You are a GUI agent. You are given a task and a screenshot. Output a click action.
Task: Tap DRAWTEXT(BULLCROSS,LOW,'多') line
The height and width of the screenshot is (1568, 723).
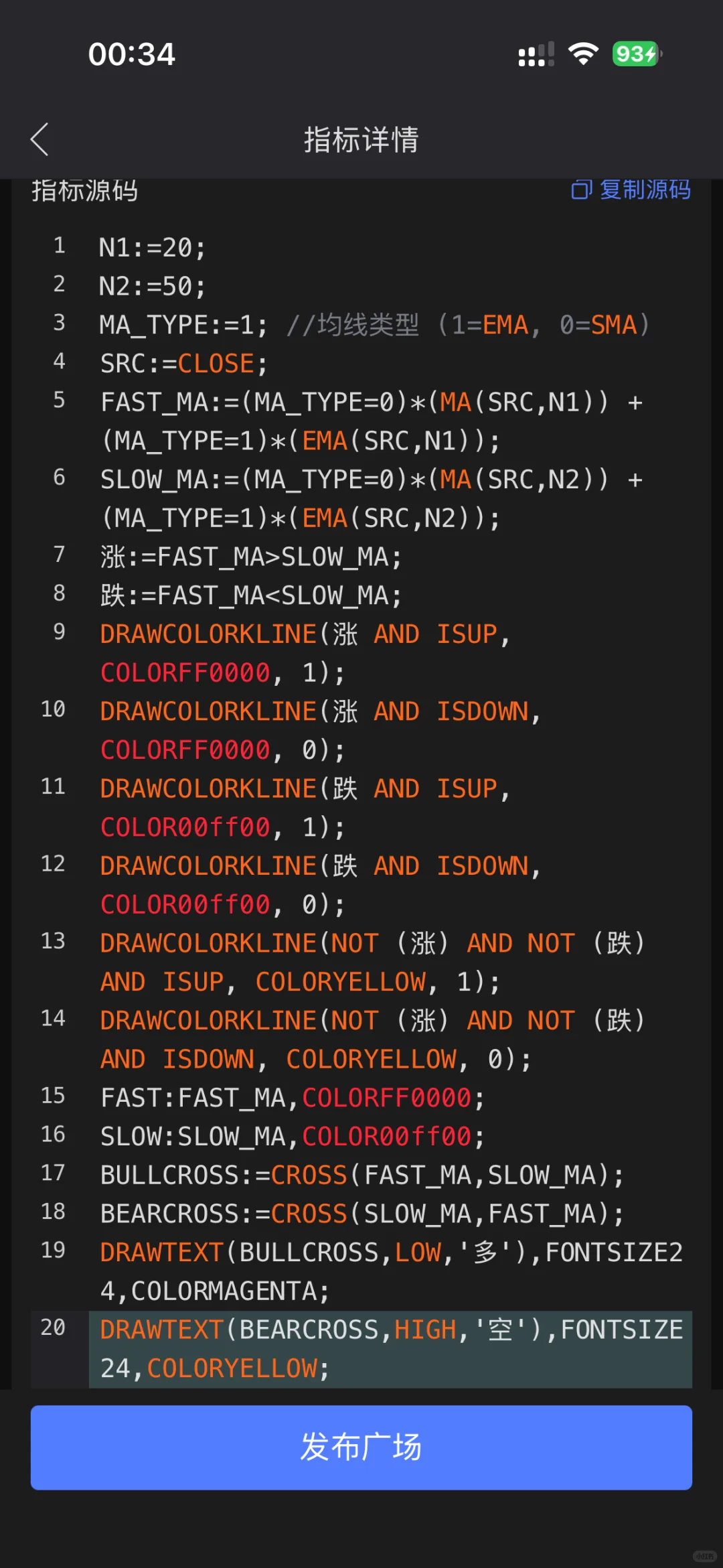(x=392, y=1272)
